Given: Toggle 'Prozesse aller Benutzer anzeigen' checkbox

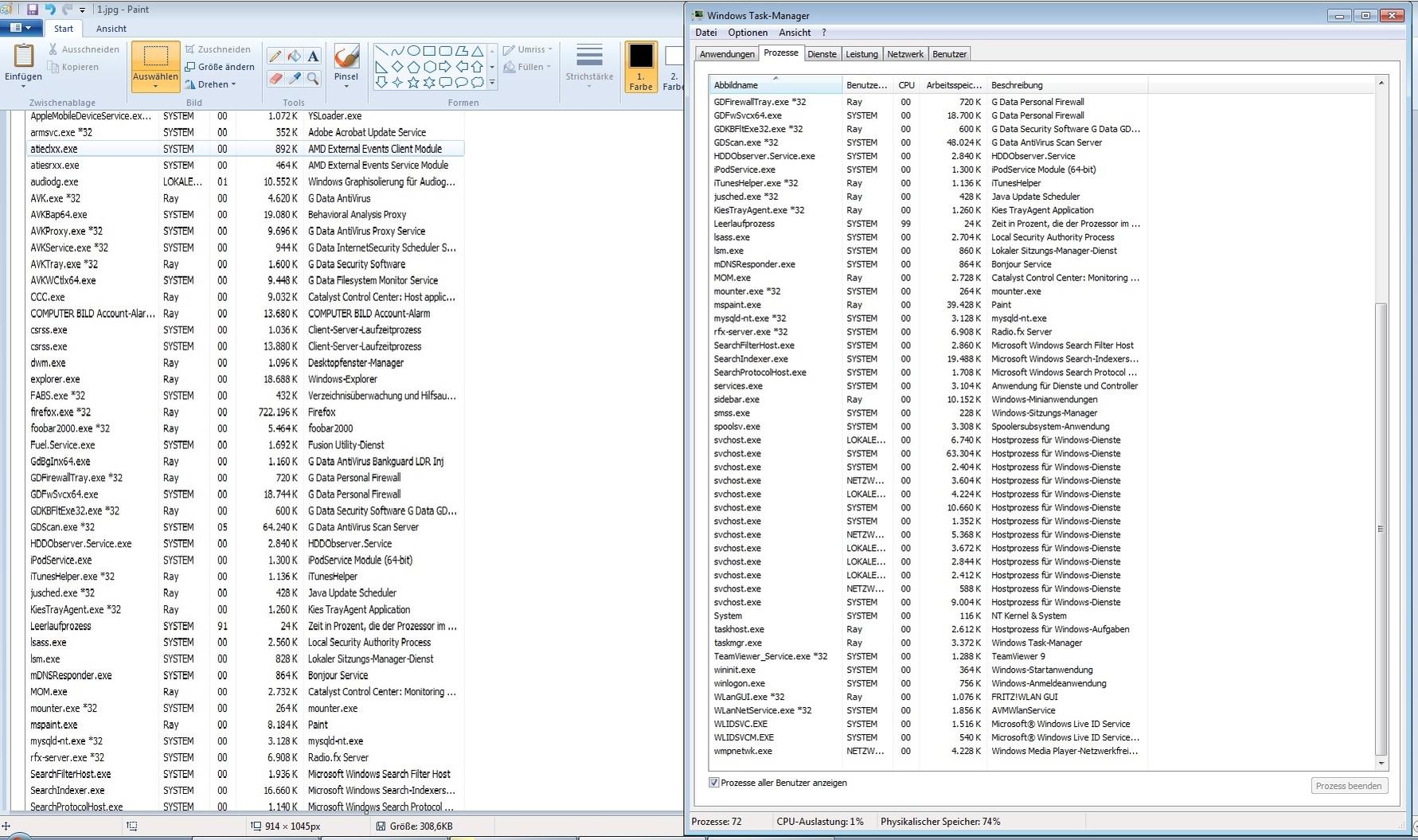Looking at the screenshot, I should point(714,783).
